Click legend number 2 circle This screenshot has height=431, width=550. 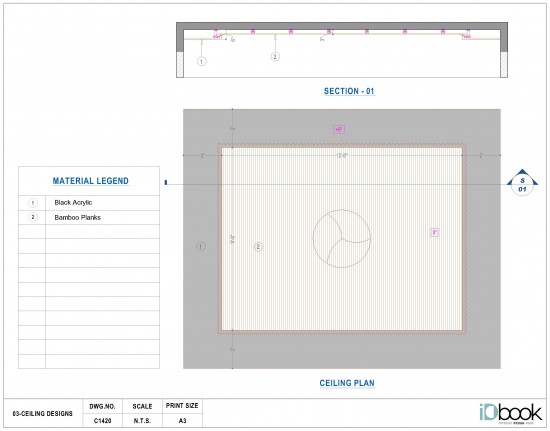[33, 217]
